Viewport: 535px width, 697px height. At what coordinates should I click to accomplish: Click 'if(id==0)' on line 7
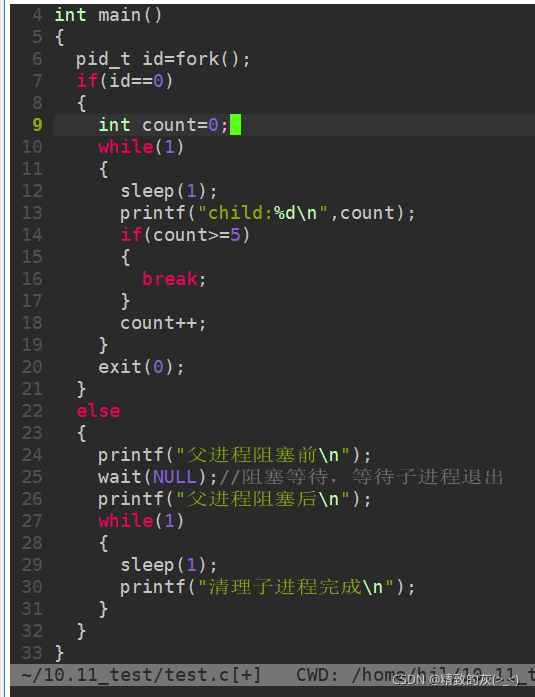coord(125,81)
